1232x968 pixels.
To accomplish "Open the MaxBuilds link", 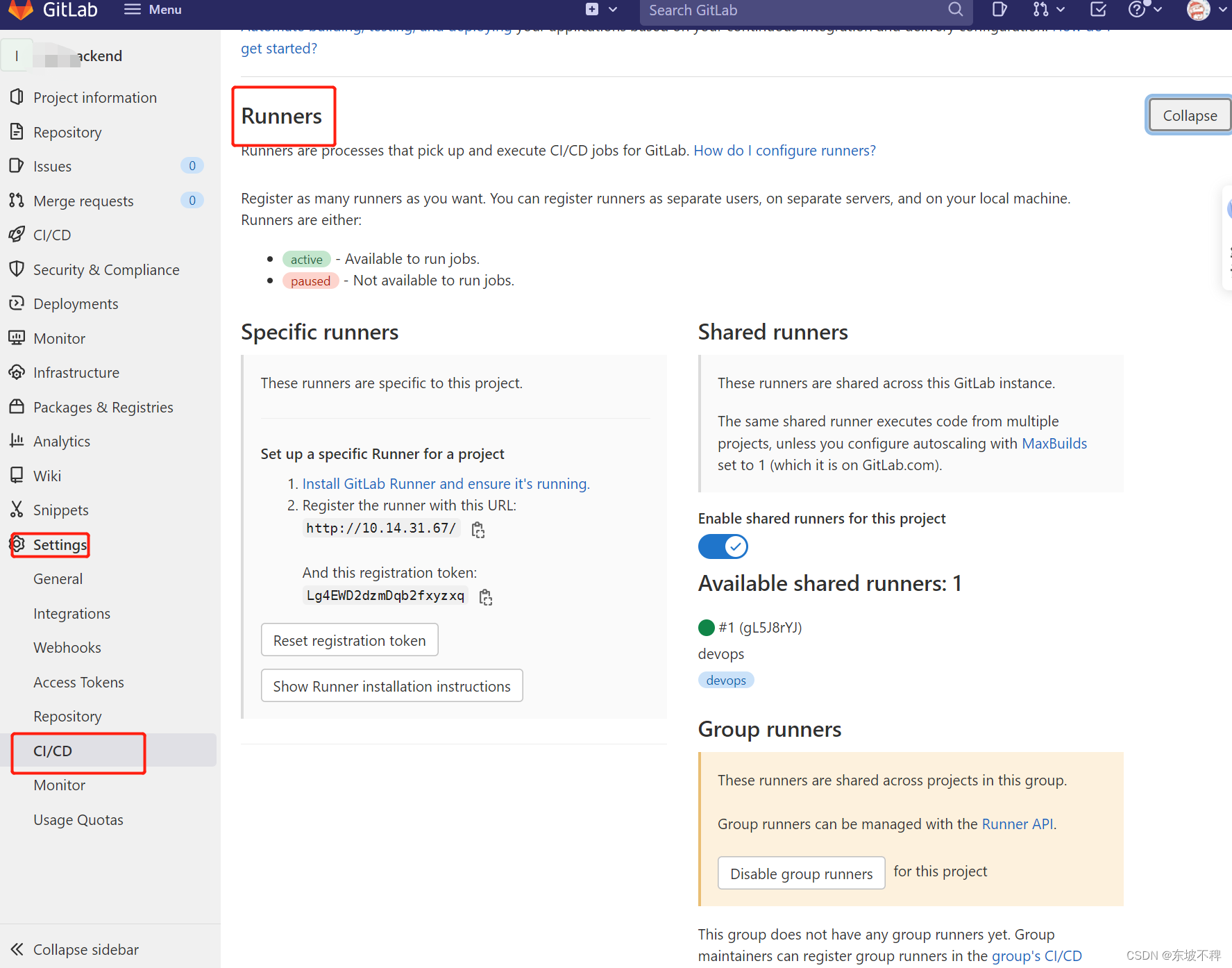I will 1054,444.
